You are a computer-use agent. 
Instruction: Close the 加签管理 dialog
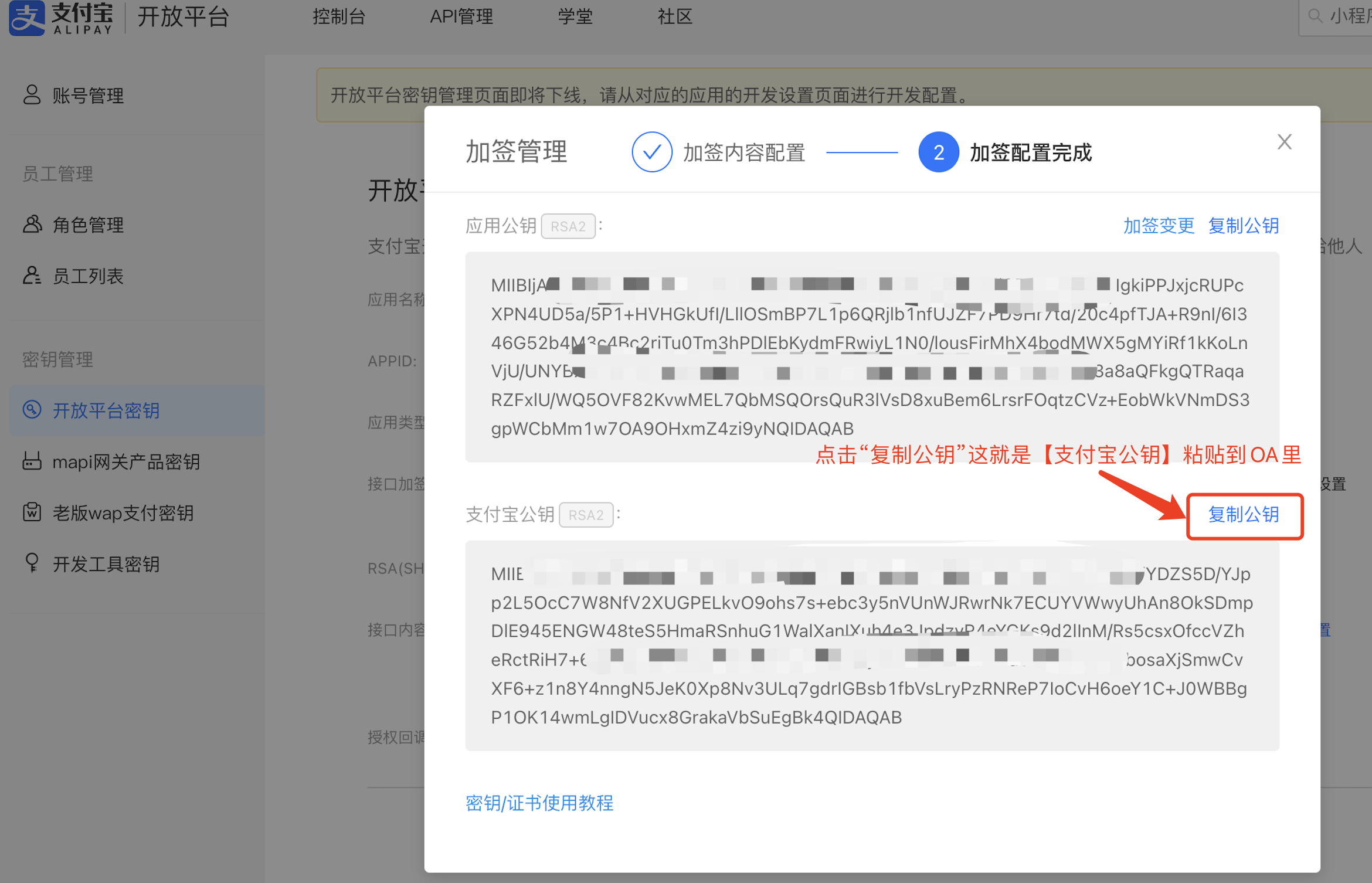point(1284,142)
